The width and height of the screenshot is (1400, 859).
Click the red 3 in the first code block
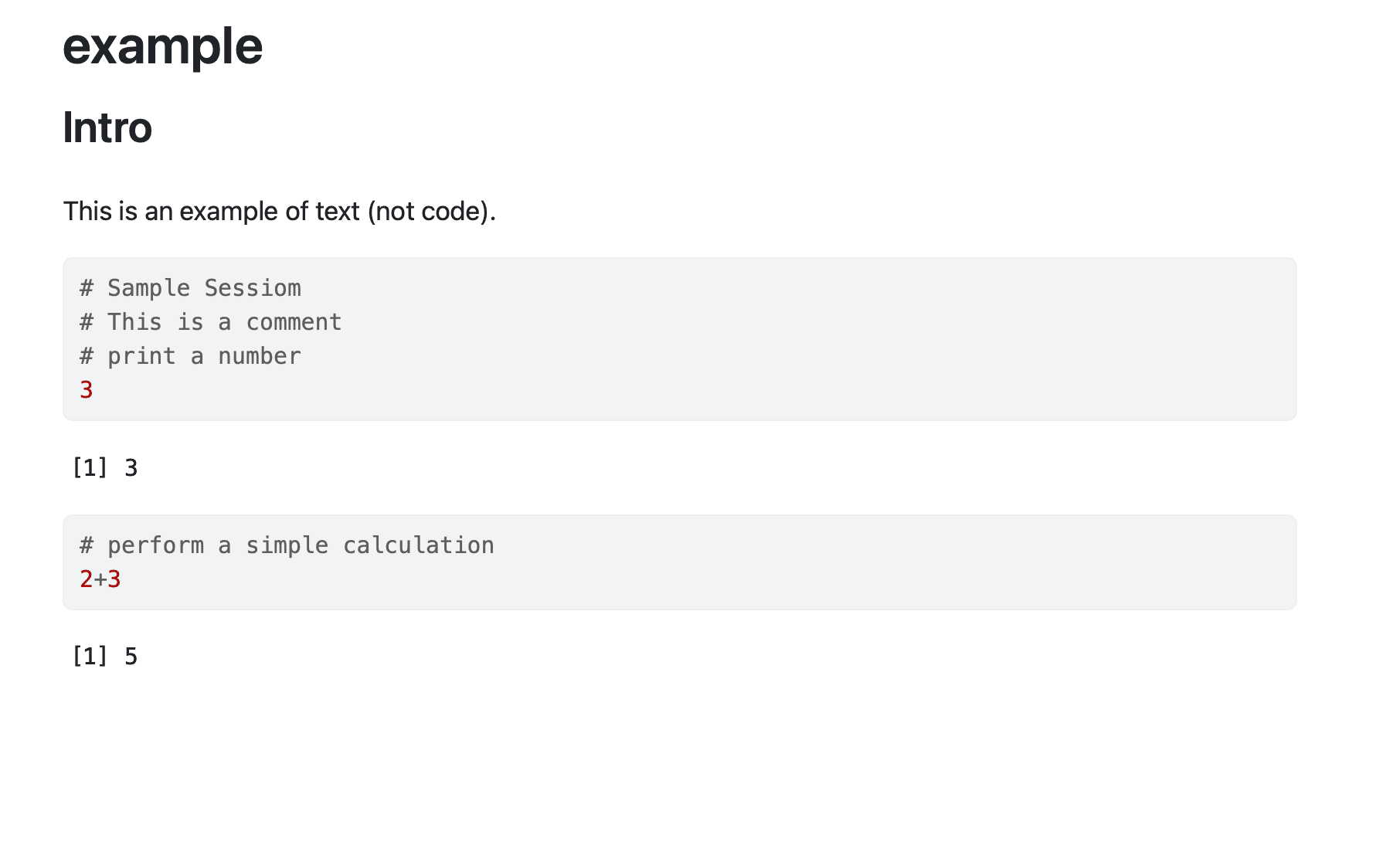coord(87,390)
